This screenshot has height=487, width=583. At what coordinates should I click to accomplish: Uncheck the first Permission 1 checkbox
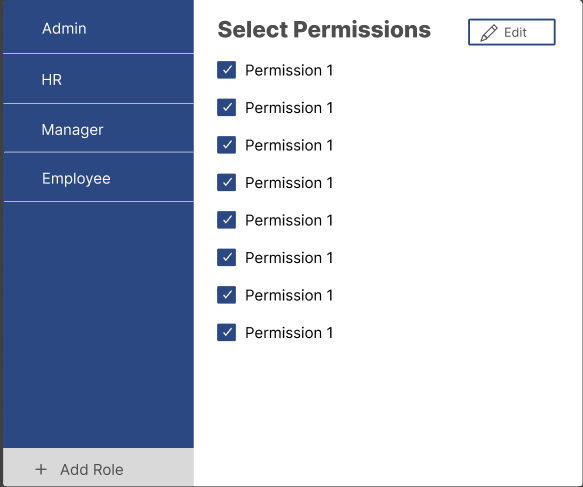pos(226,70)
